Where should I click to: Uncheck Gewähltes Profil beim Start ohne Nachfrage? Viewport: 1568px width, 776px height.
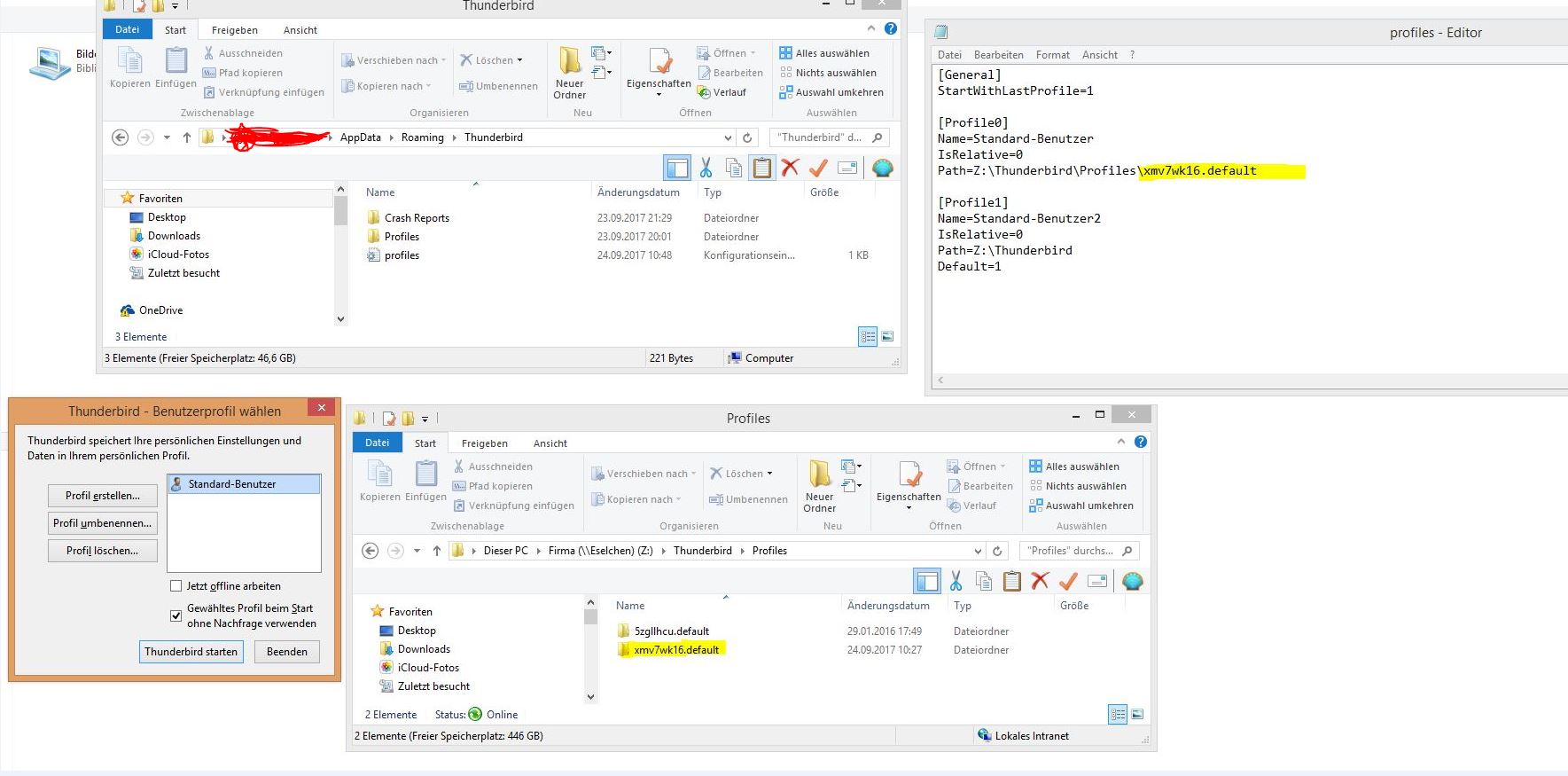(176, 615)
